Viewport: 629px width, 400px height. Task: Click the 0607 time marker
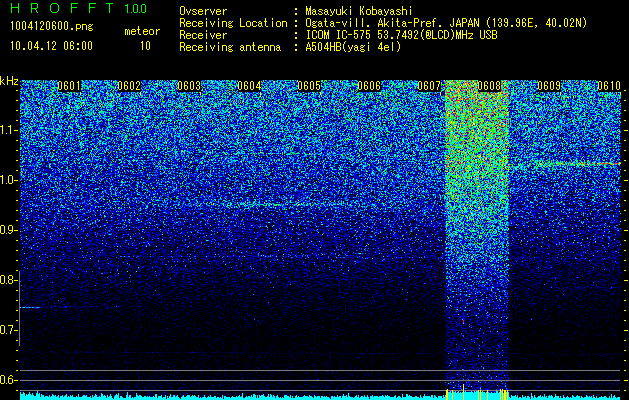click(429, 86)
